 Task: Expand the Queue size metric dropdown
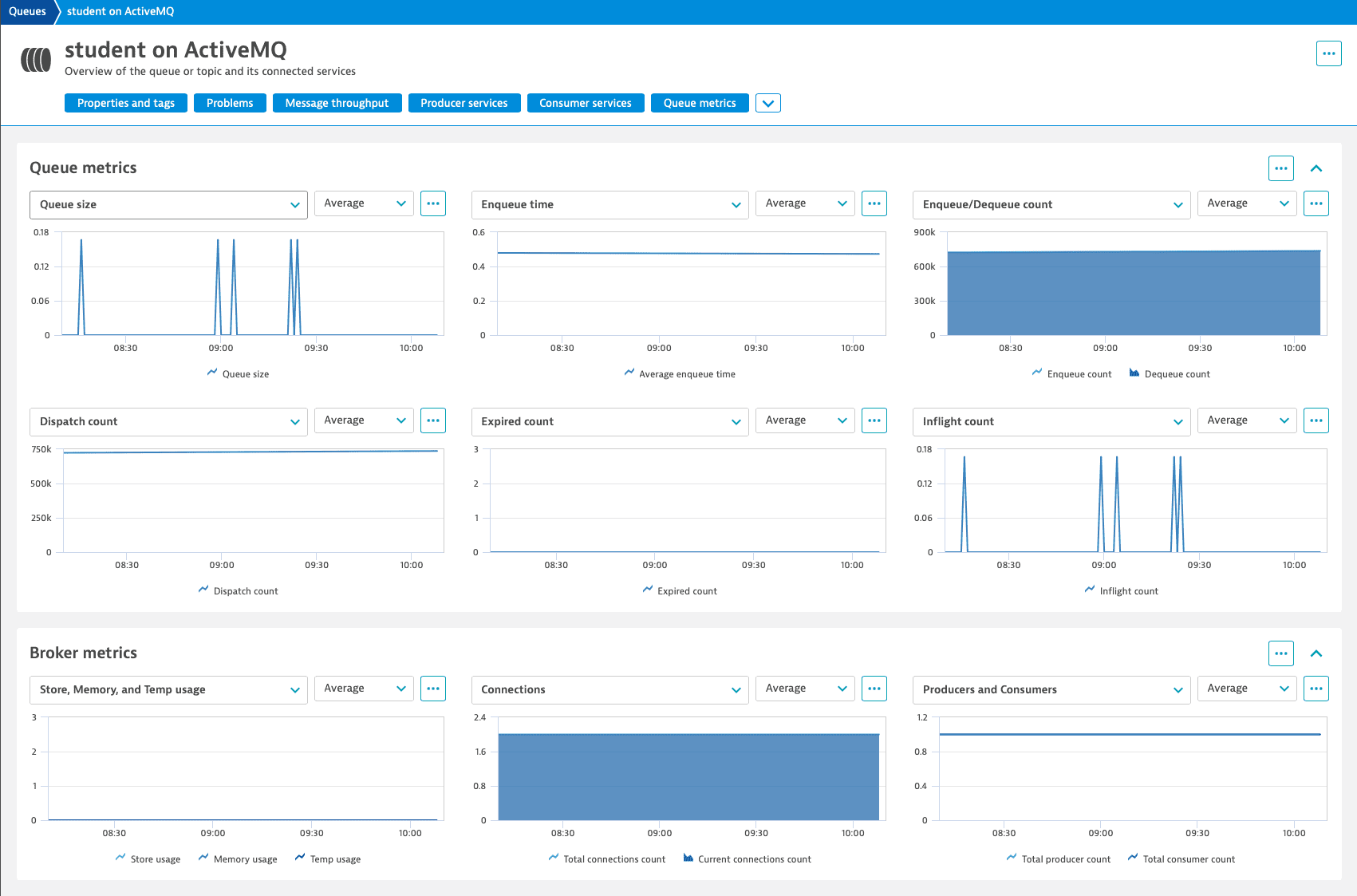[168, 205]
